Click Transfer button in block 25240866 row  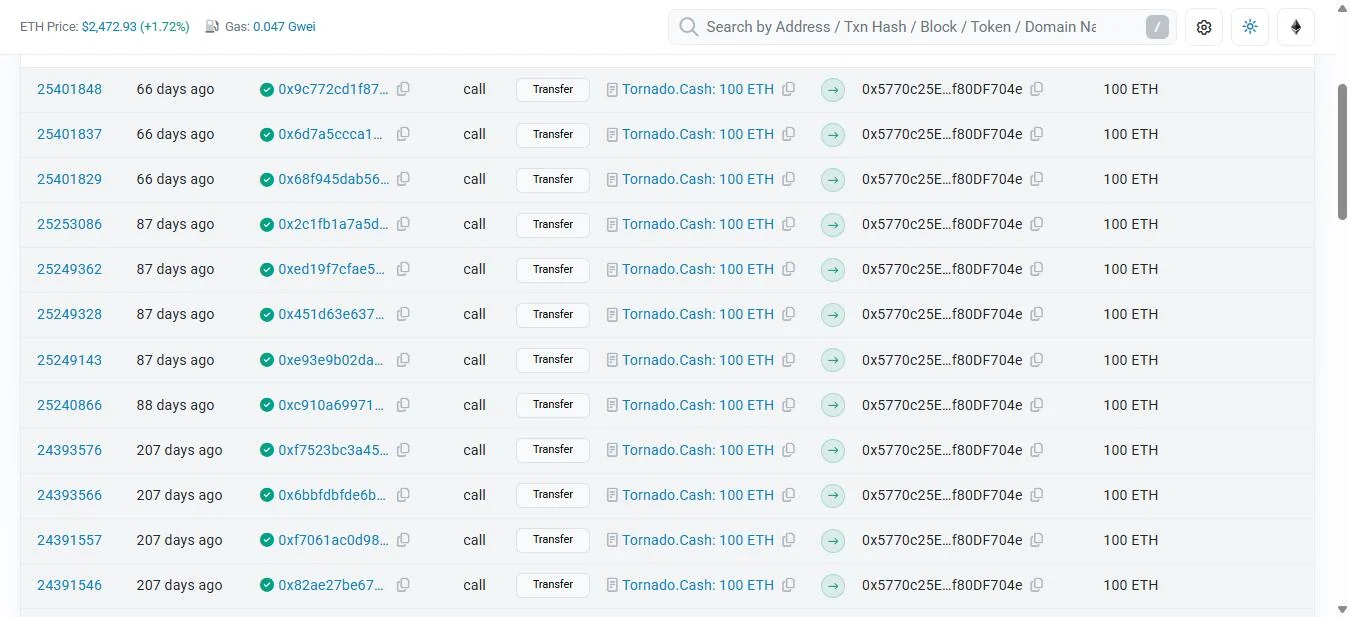click(x=553, y=405)
